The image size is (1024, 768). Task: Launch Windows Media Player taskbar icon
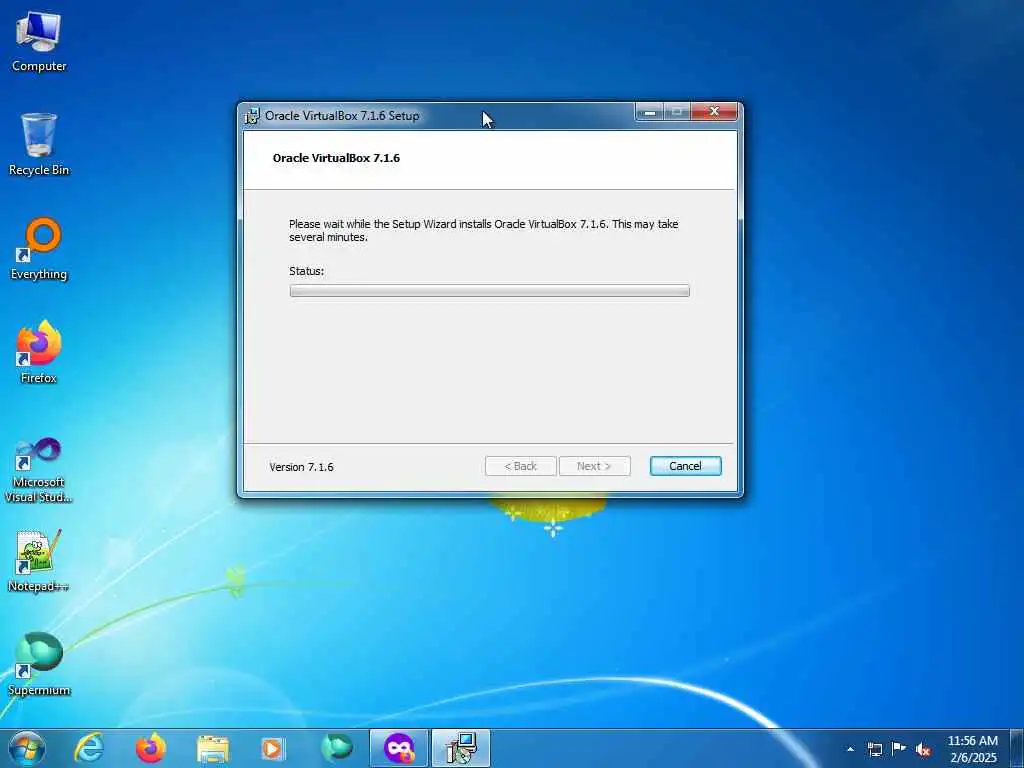[273, 748]
